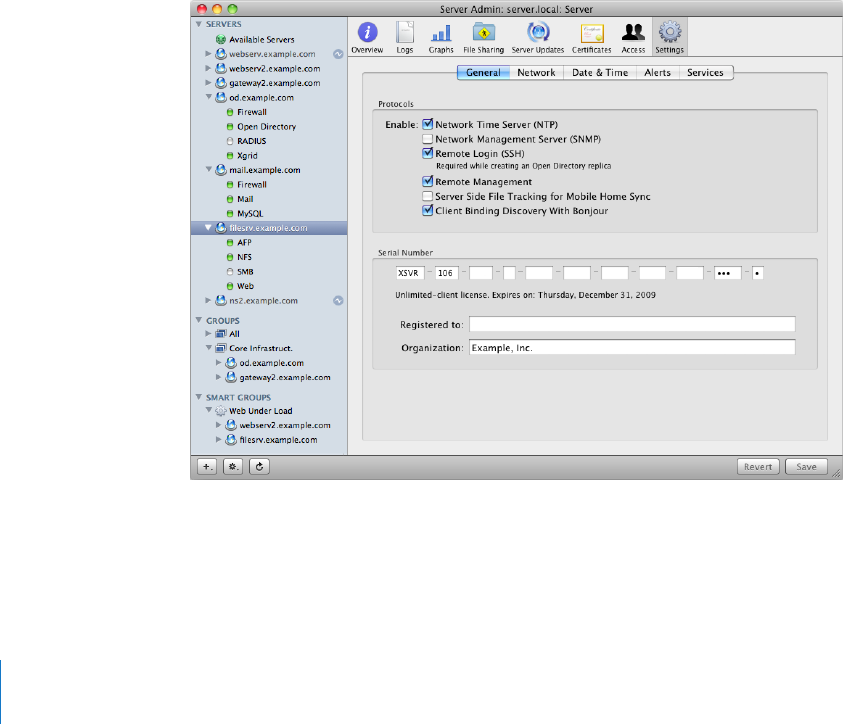This screenshot has width=843, height=724.
Task: Toggle Remote Management checkbox
Action: pos(427,182)
